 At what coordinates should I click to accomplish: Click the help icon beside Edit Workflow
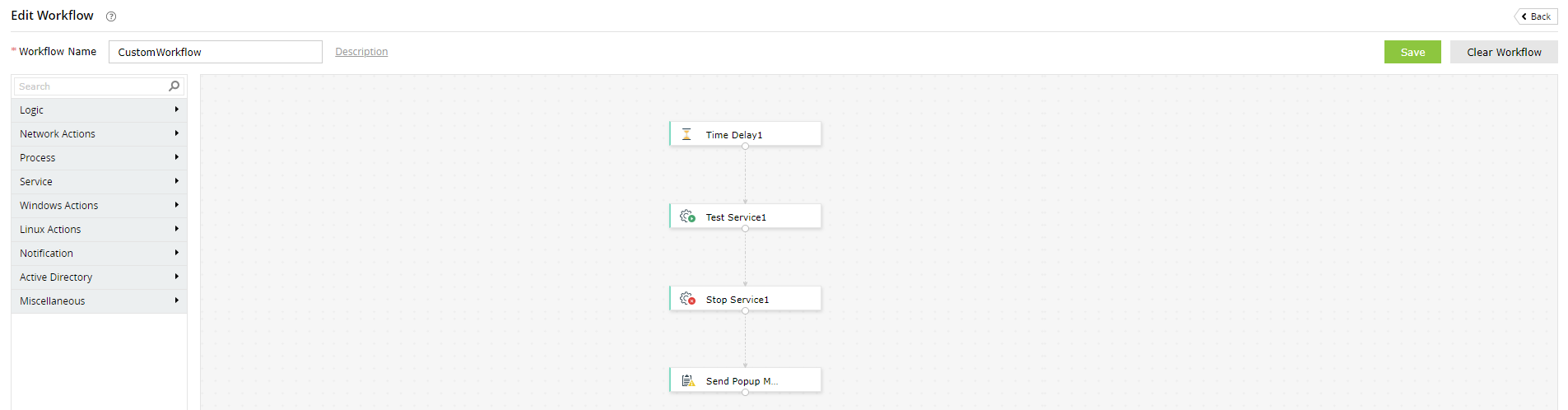click(111, 16)
